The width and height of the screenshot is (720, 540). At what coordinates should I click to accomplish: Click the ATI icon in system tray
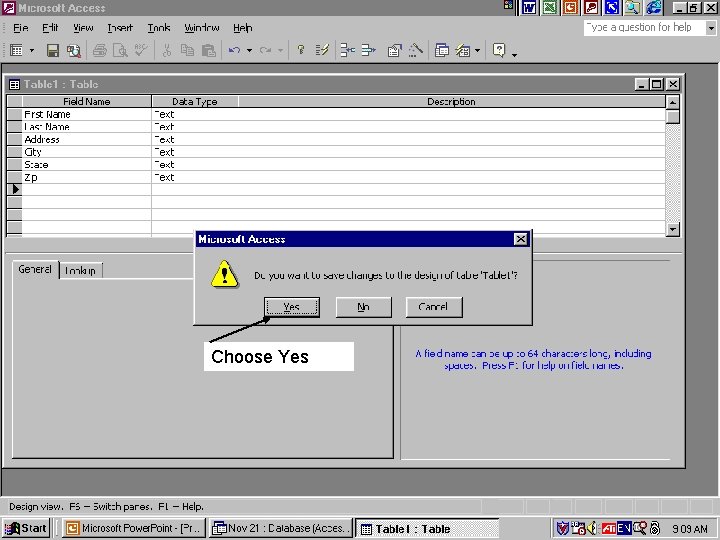click(x=608, y=529)
